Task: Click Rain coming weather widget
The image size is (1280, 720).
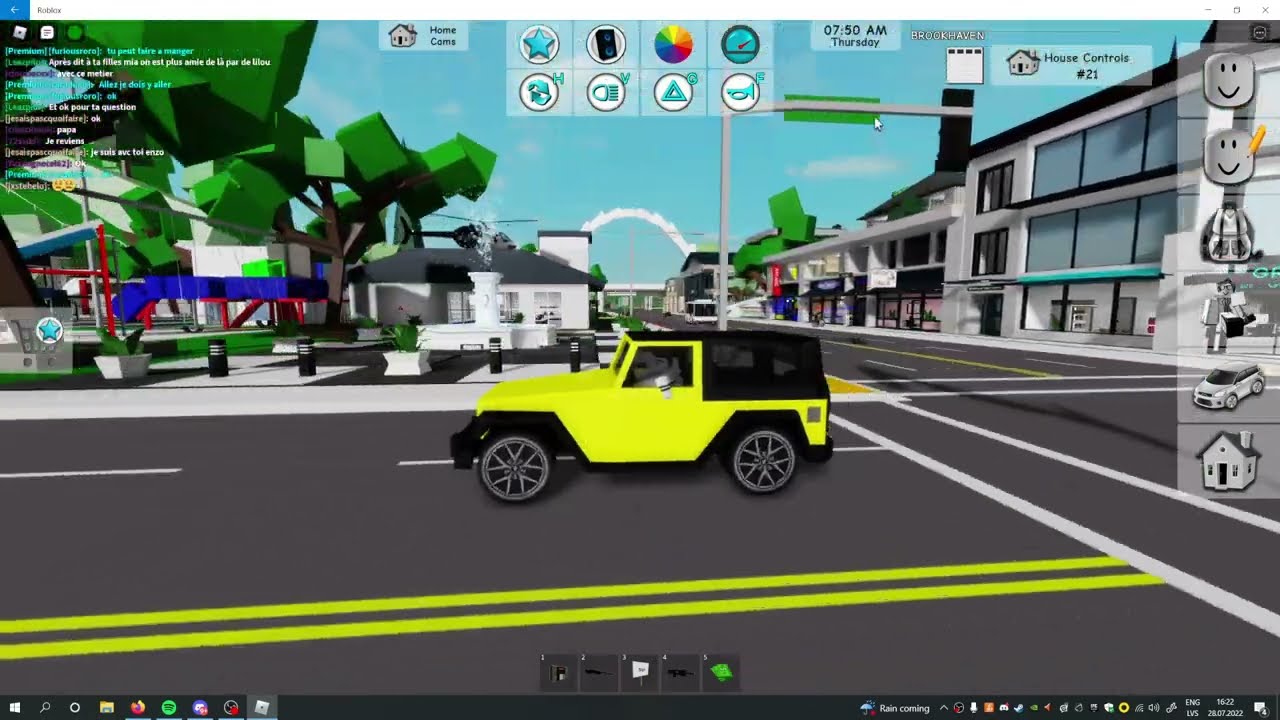Action: pos(895,708)
